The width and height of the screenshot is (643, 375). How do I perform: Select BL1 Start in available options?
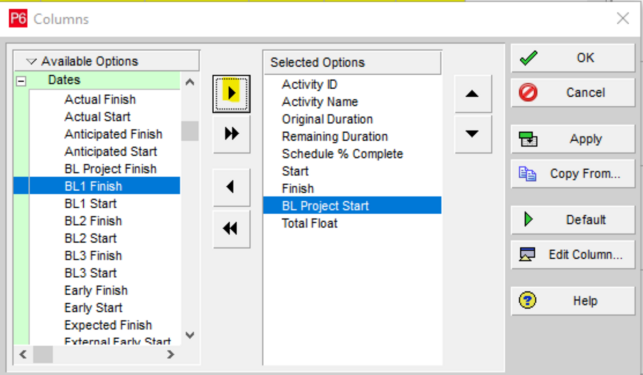[x=91, y=204]
